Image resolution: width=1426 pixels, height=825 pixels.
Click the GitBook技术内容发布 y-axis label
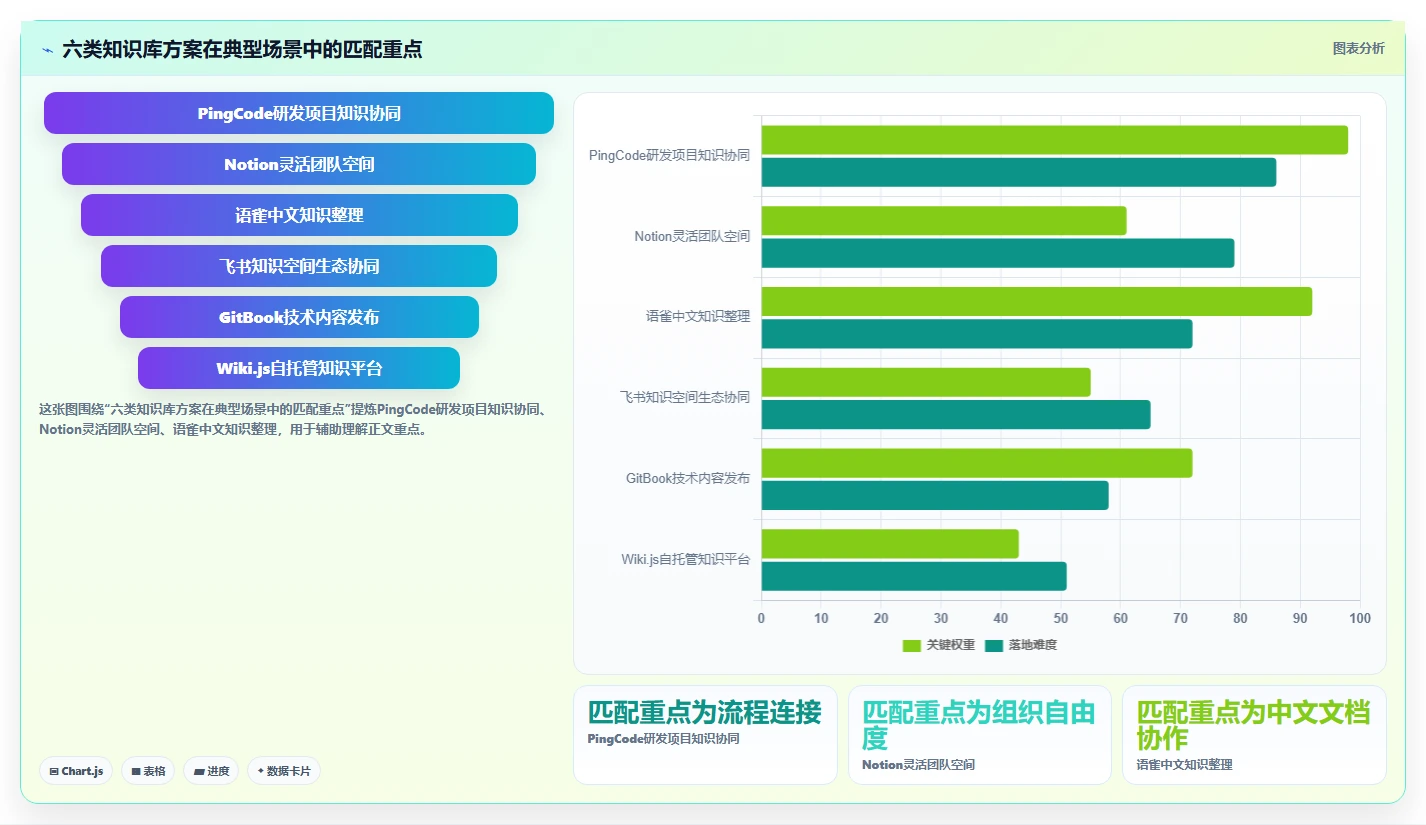tap(688, 479)
